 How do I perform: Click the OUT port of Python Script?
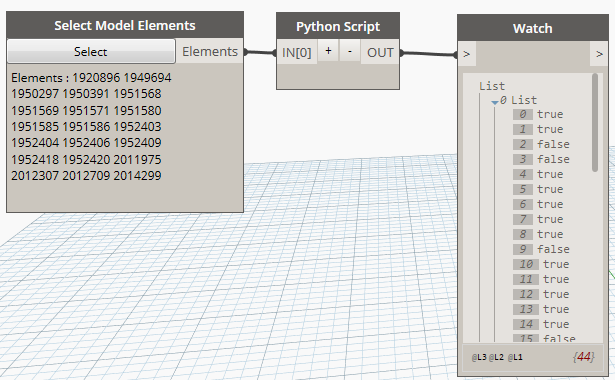[380, 52]
